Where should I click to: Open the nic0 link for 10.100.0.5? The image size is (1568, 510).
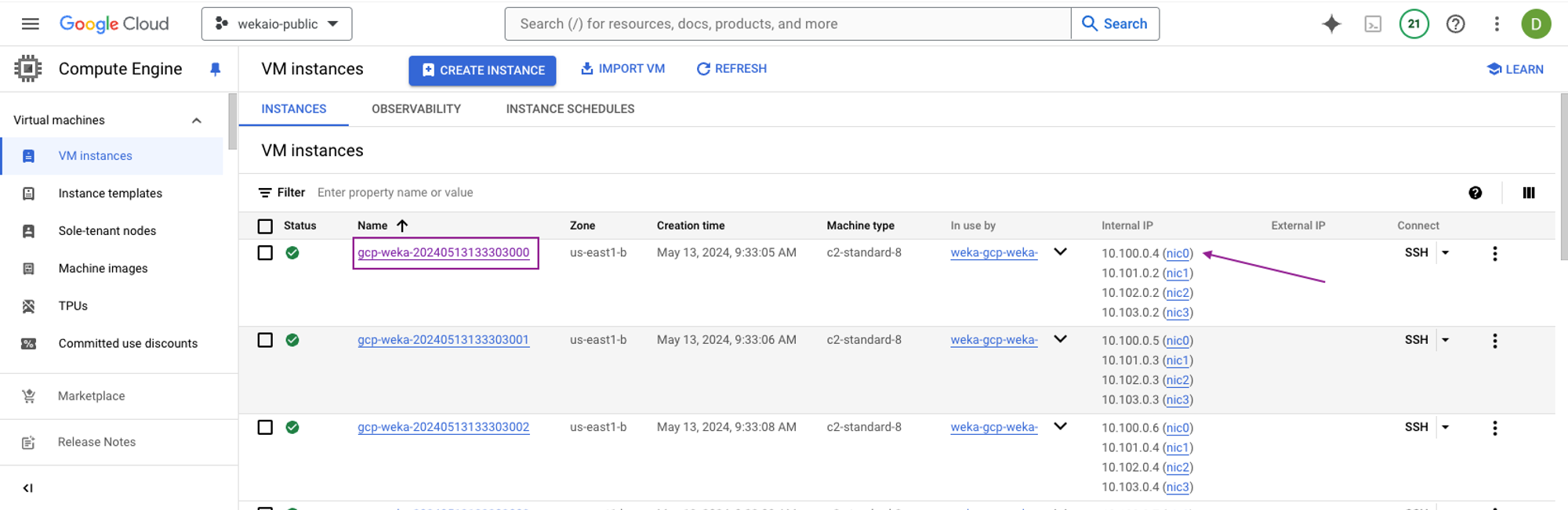(x=1178, y=341)
